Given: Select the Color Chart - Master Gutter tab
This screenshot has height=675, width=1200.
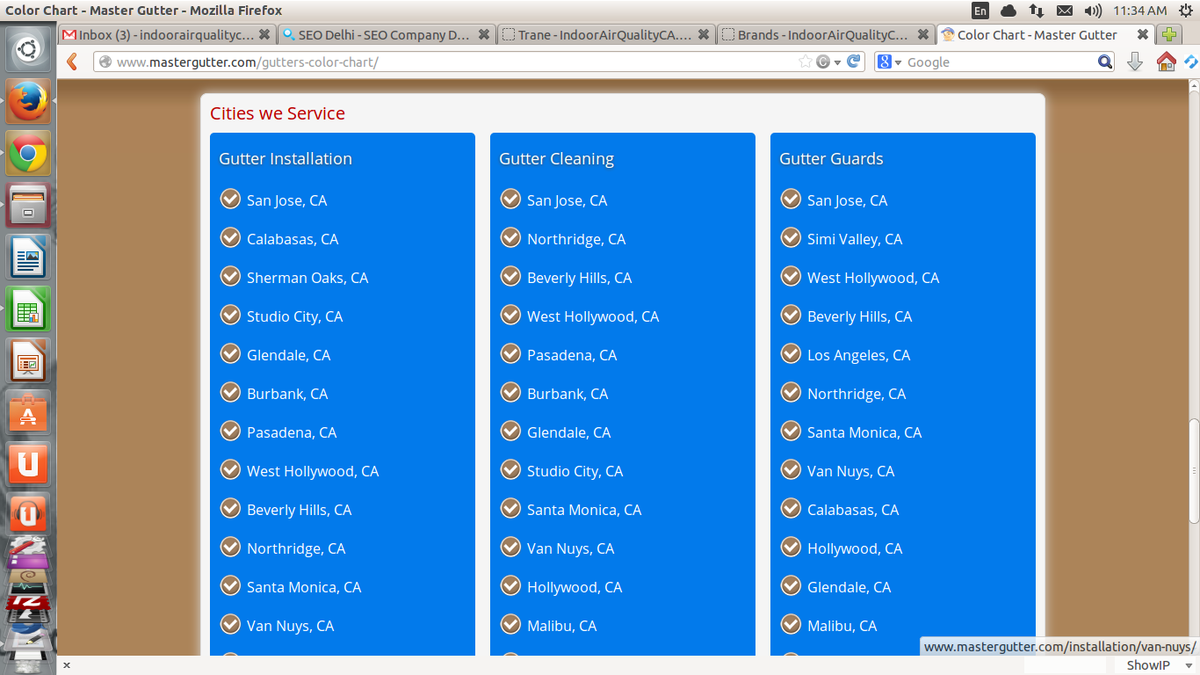Looking at the screenshot, I should tap(1046, 35).
